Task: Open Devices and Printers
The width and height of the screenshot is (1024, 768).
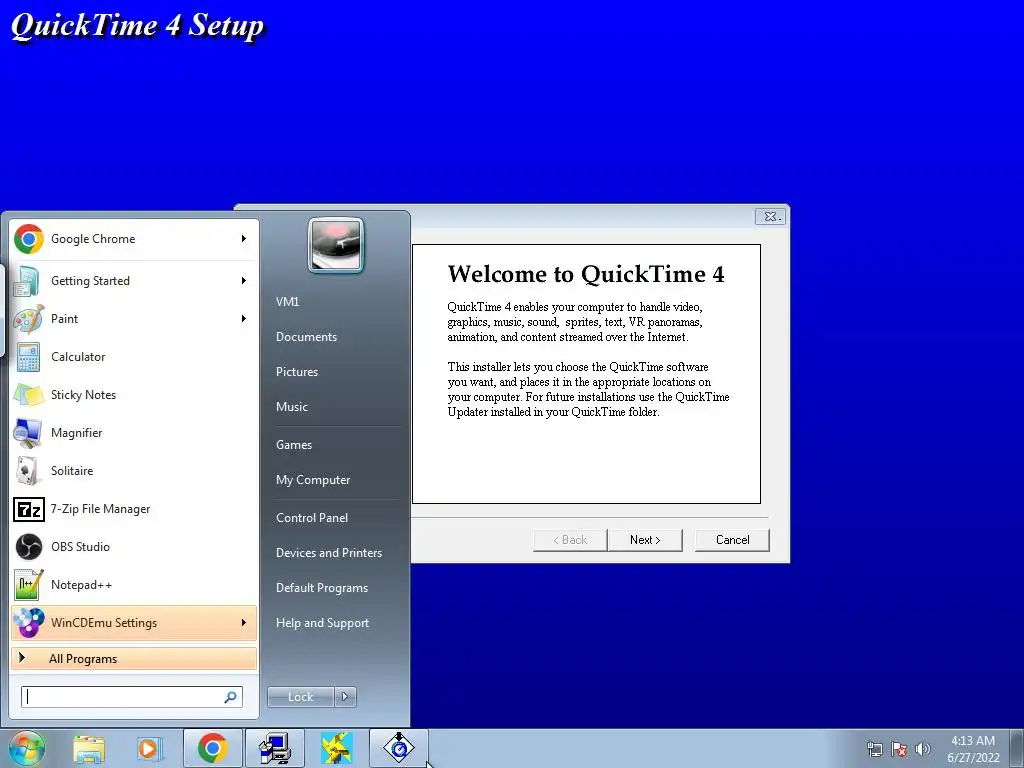Action: [x=329, y=553]
